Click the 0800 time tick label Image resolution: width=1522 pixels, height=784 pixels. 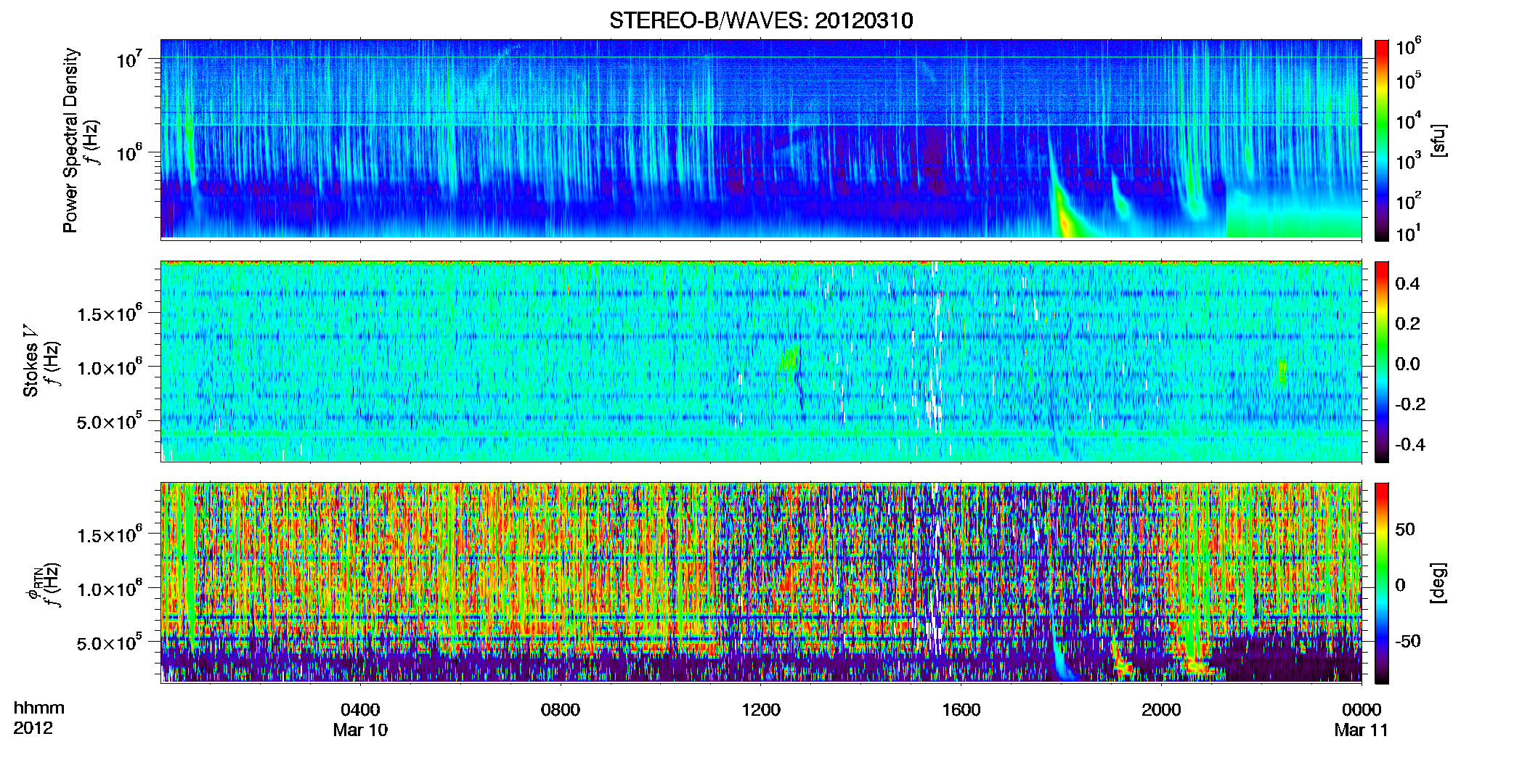point(561,710)
